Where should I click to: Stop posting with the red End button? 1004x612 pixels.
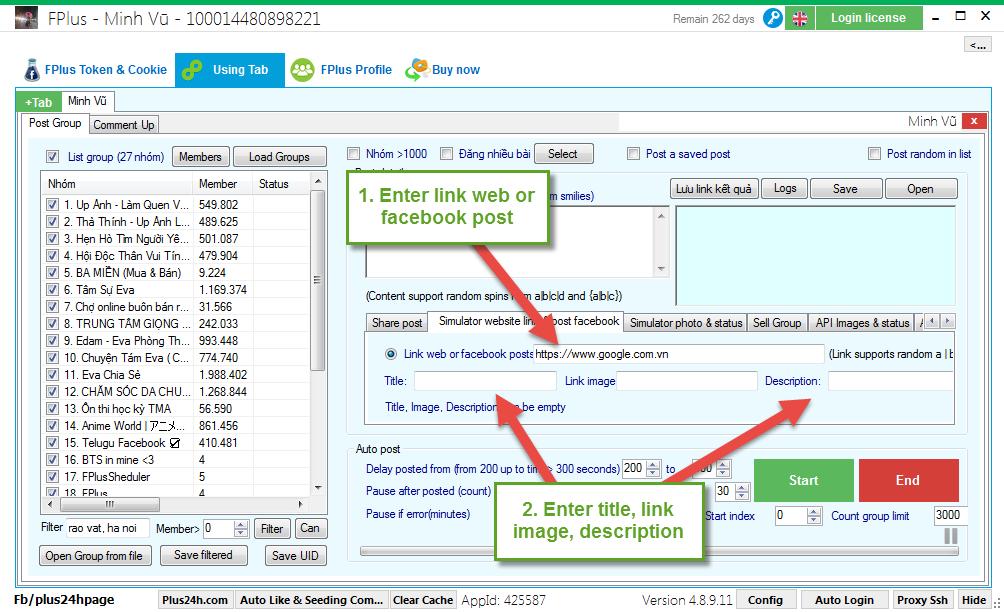click(x=909, y=480)
